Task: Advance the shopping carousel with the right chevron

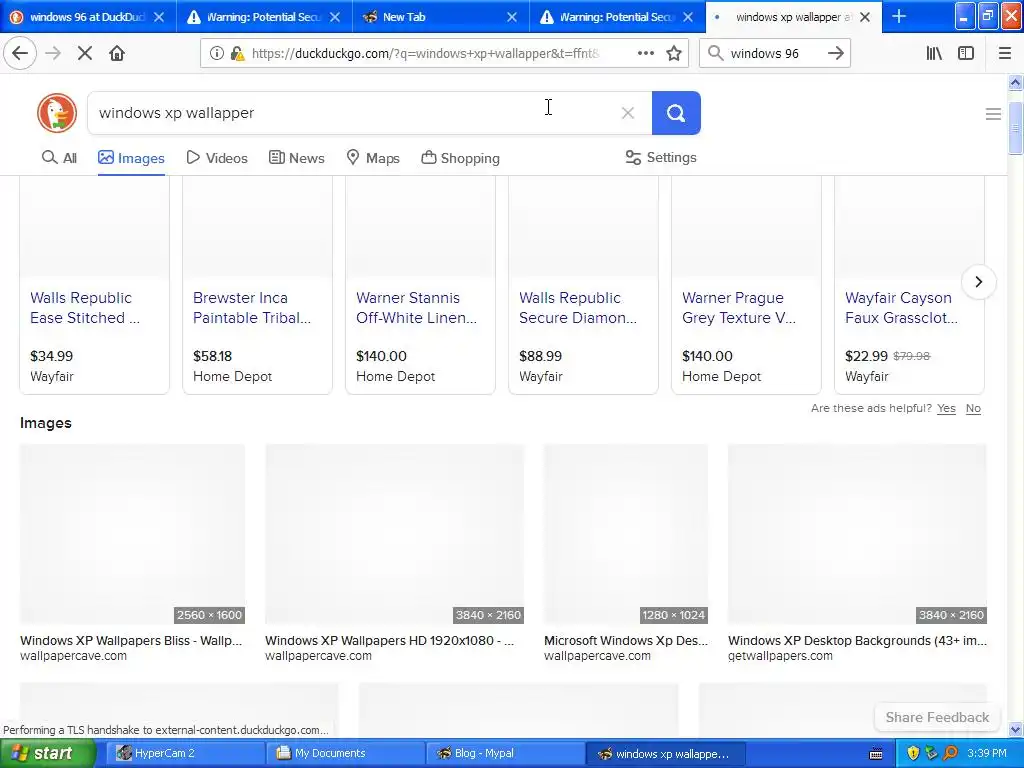Action: point(978,281)
